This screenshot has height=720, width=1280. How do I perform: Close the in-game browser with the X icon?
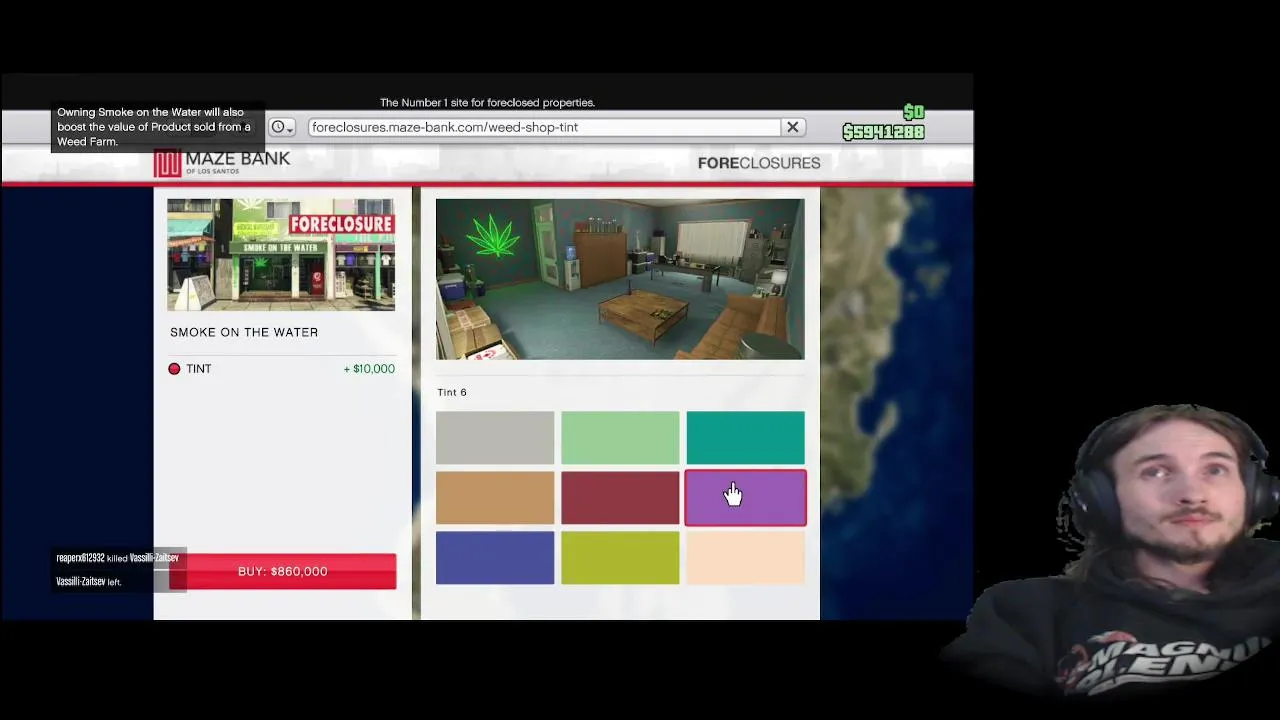click(x=792, y=127)
